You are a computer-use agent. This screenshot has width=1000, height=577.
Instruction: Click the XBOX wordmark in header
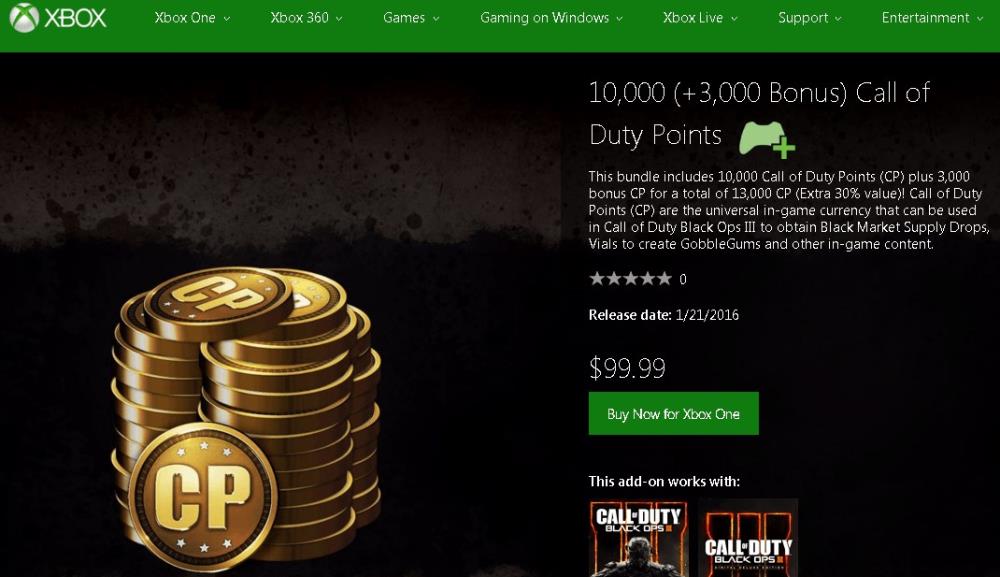[75, 18]
